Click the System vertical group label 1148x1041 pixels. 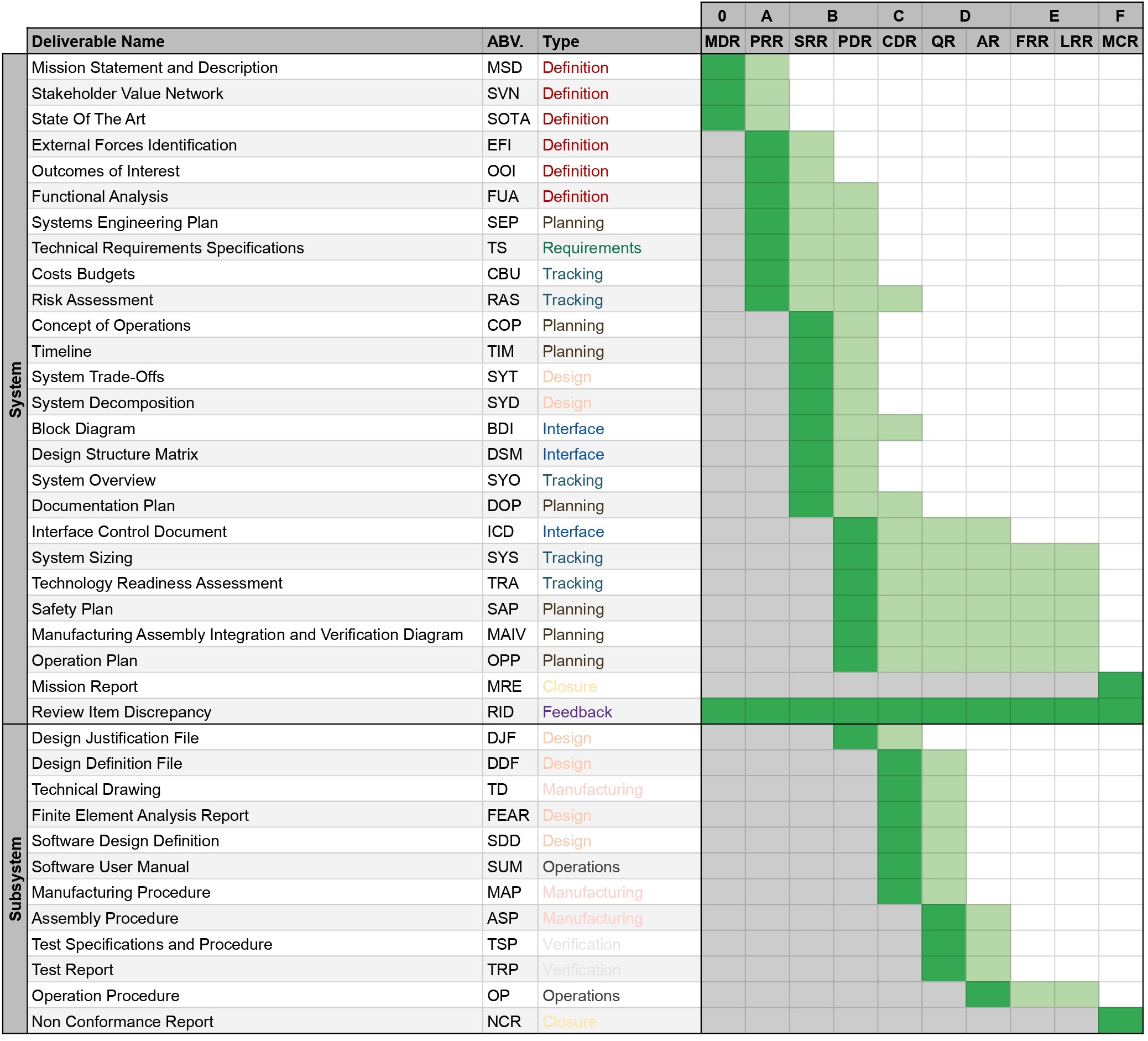[x=15, y=389]
